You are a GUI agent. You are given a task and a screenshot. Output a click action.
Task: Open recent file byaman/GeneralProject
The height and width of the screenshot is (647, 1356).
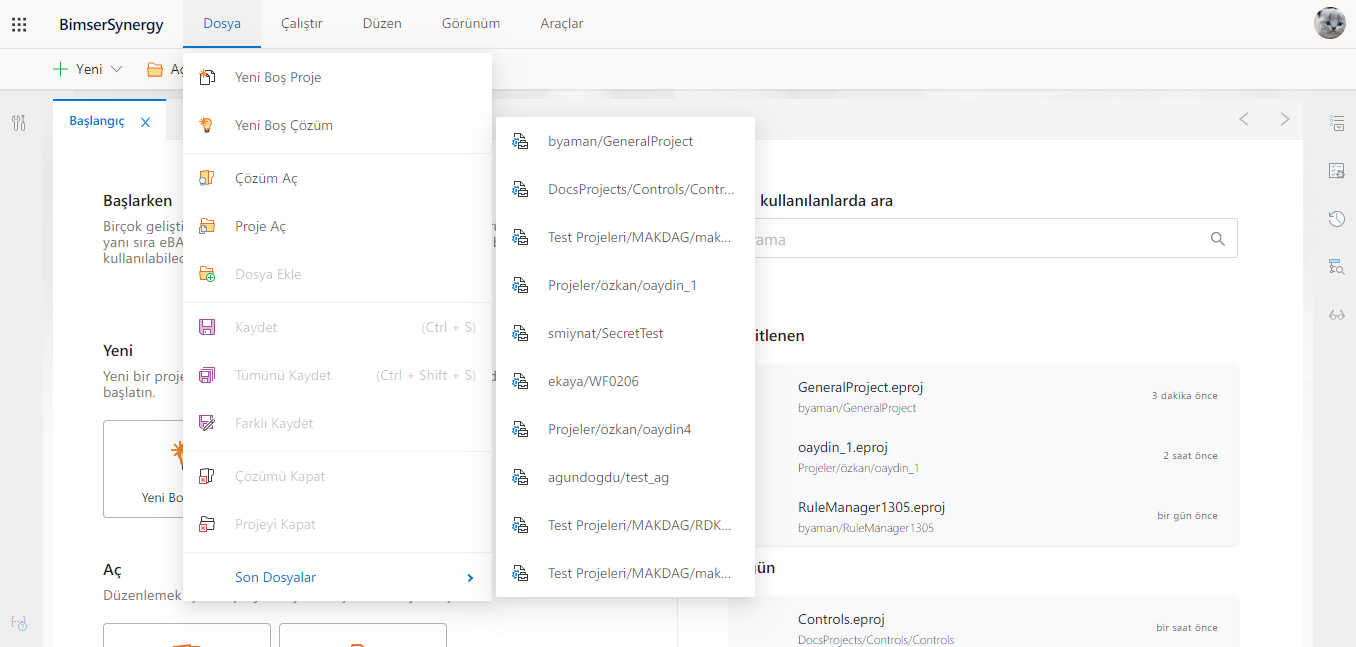620,142
